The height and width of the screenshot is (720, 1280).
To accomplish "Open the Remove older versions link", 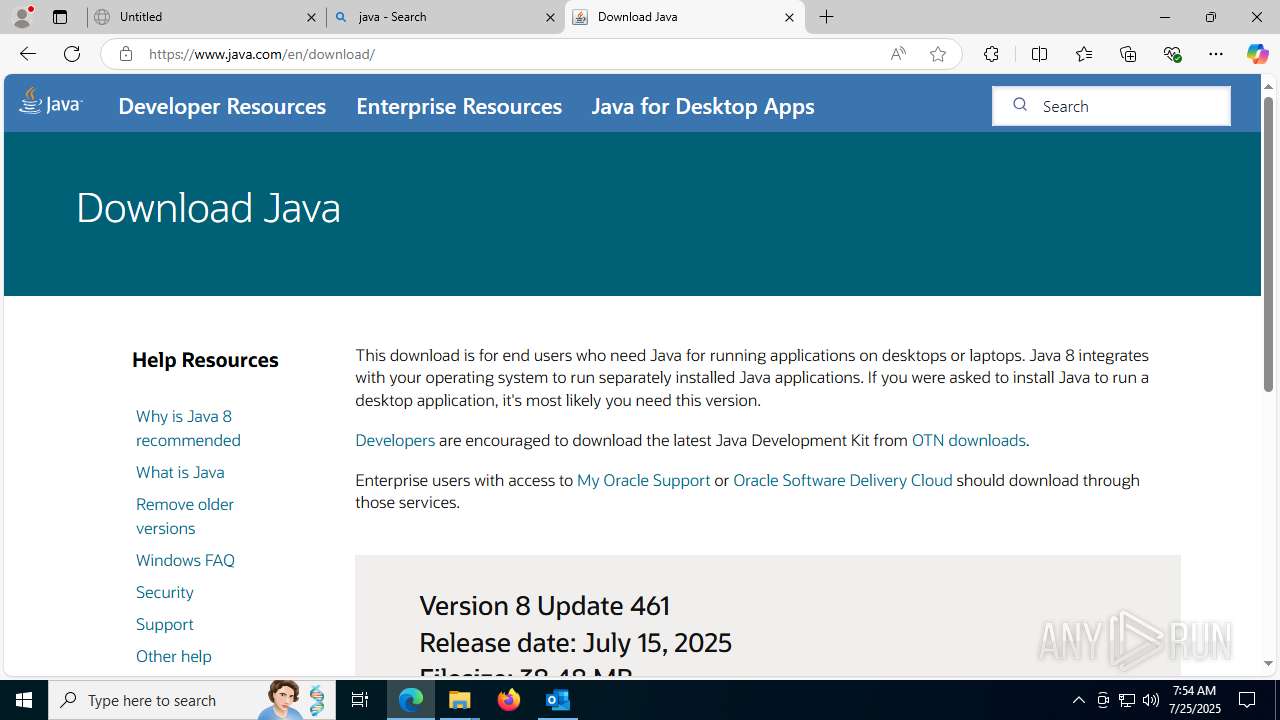I will [x=185, y=516].
